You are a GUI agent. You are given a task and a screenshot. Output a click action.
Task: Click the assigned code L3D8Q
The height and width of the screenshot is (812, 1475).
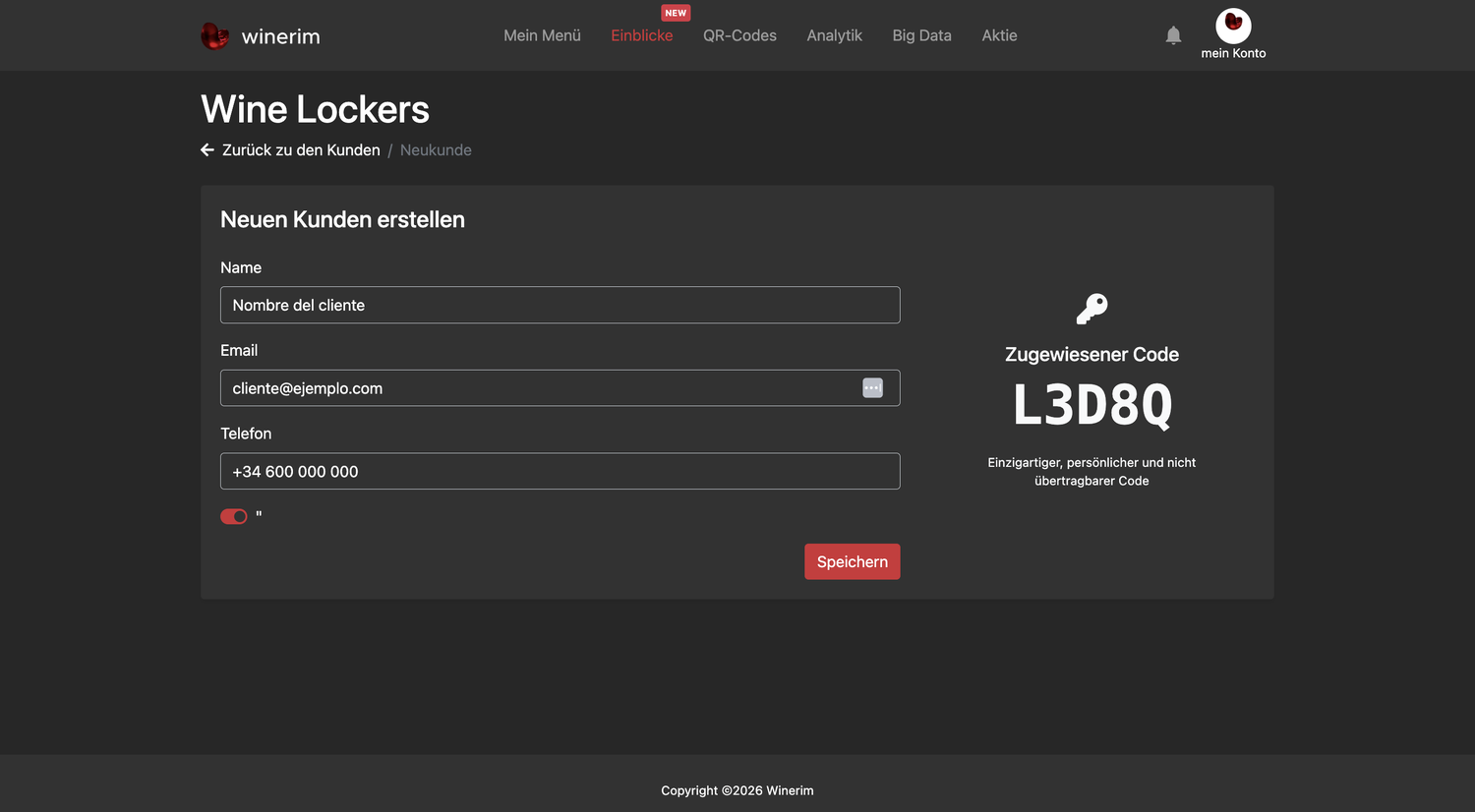point(1091,405)
